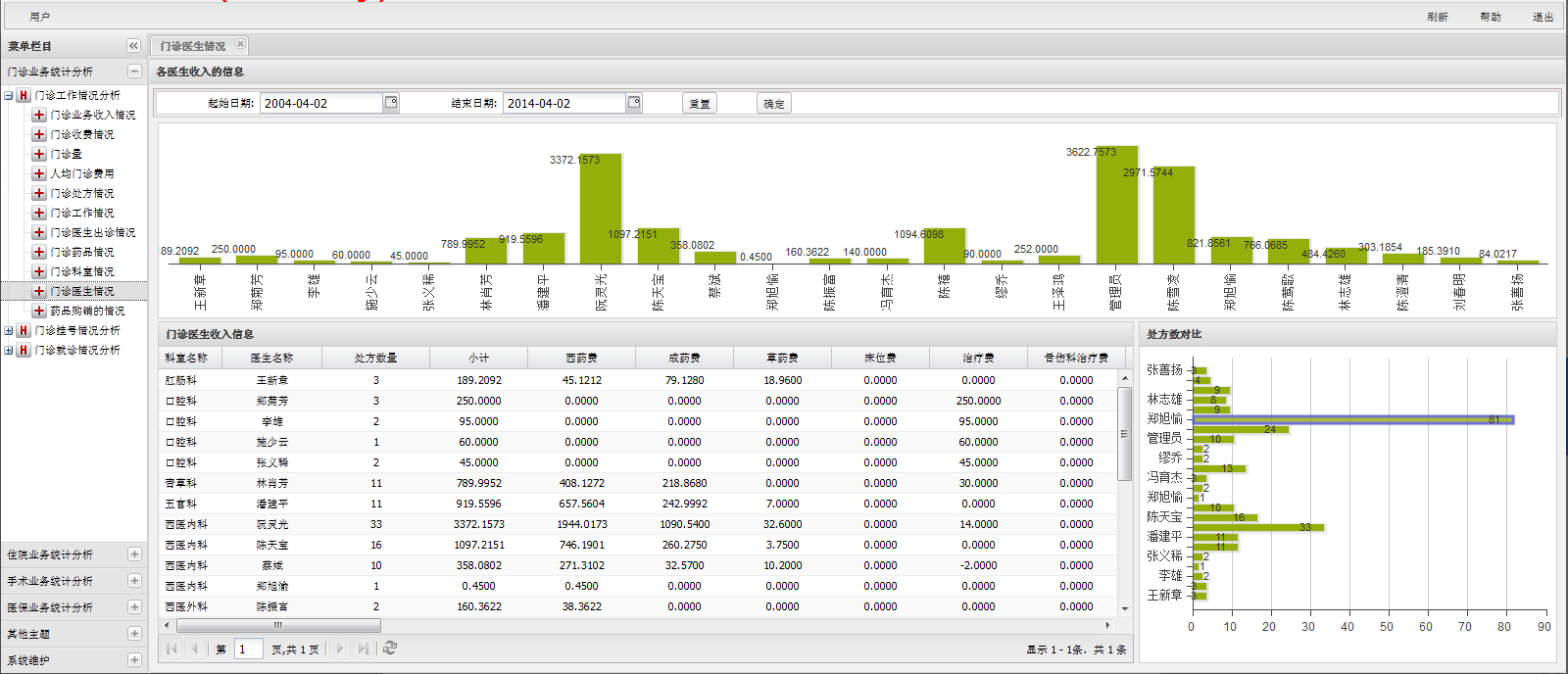Viewport: 1568px width, 674px height.
Task: Select row of doctor 阮灵光
Action: (x=637, y=524)
